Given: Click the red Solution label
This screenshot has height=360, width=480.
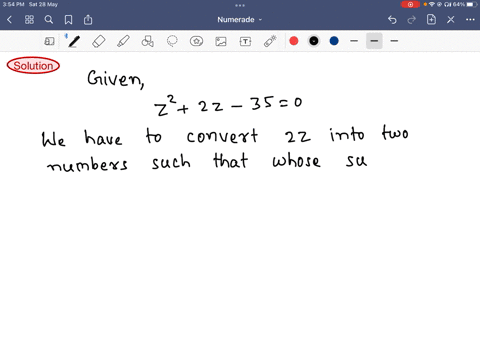Looking at the screenshot, I should pyautogui.click(x=33, y=65).
